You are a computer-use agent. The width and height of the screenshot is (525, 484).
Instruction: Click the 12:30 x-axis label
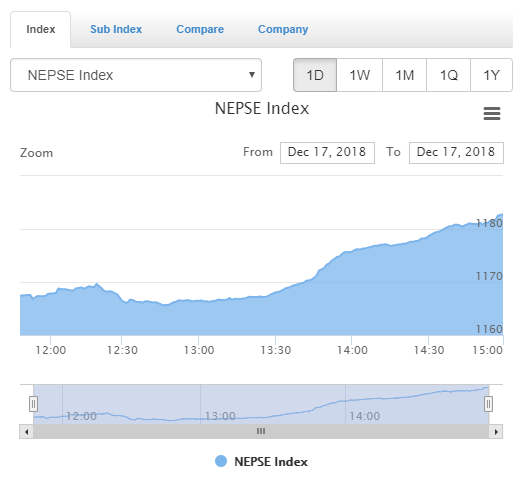point(122,350)
